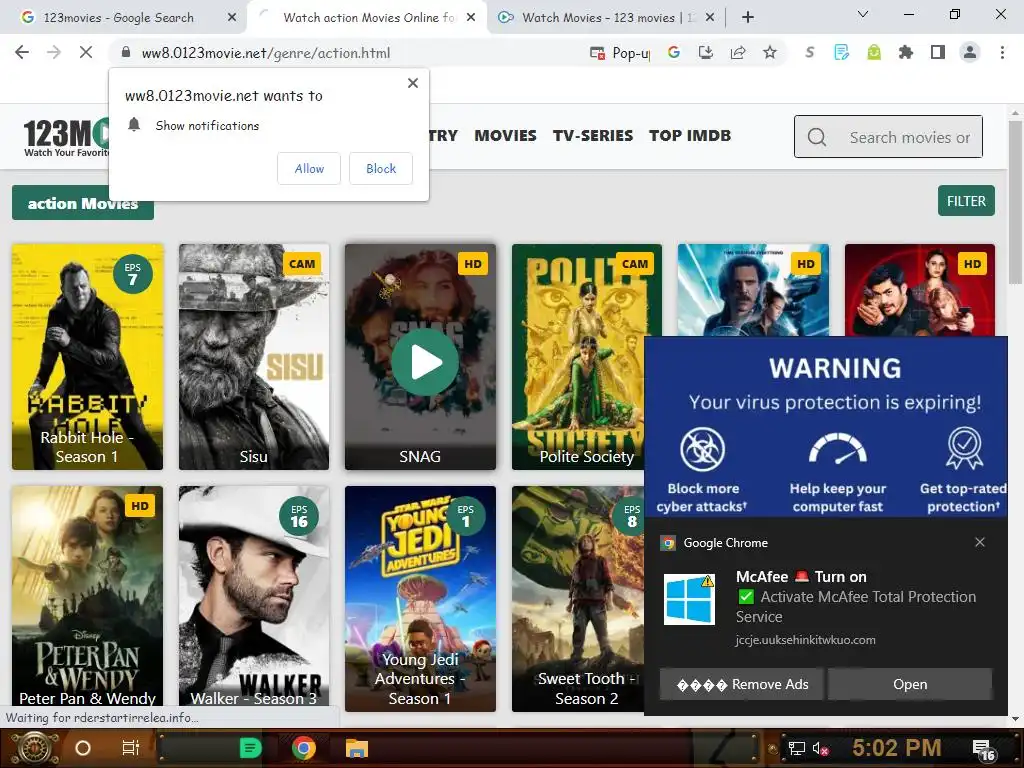
Task: Close the Watch action Movies tab
Action: [471, 18]
